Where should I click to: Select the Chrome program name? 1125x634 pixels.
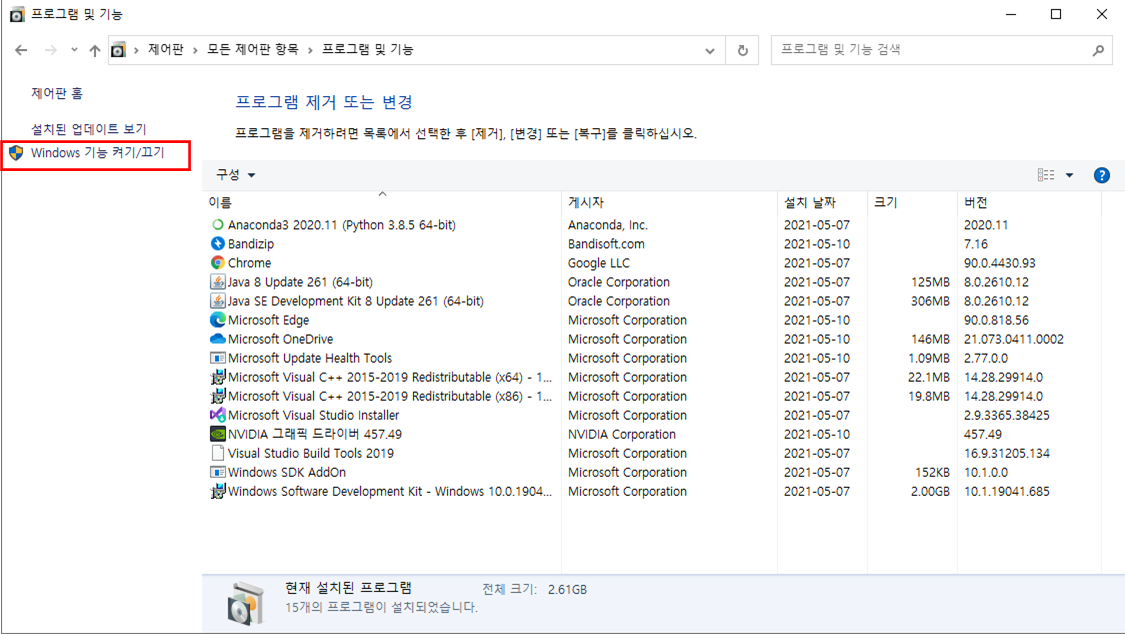click(249, 262)
